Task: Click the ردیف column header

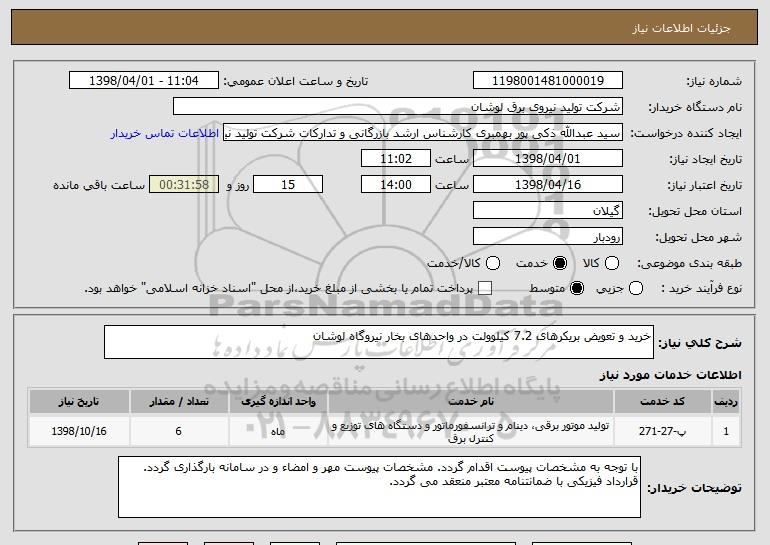Action: click(726, 402)
